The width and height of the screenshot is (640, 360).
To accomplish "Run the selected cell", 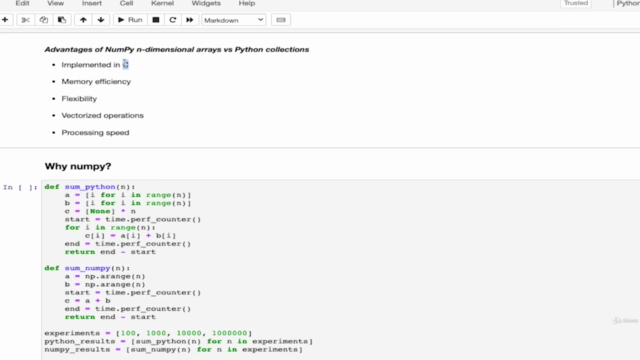I will coord(130,20).
